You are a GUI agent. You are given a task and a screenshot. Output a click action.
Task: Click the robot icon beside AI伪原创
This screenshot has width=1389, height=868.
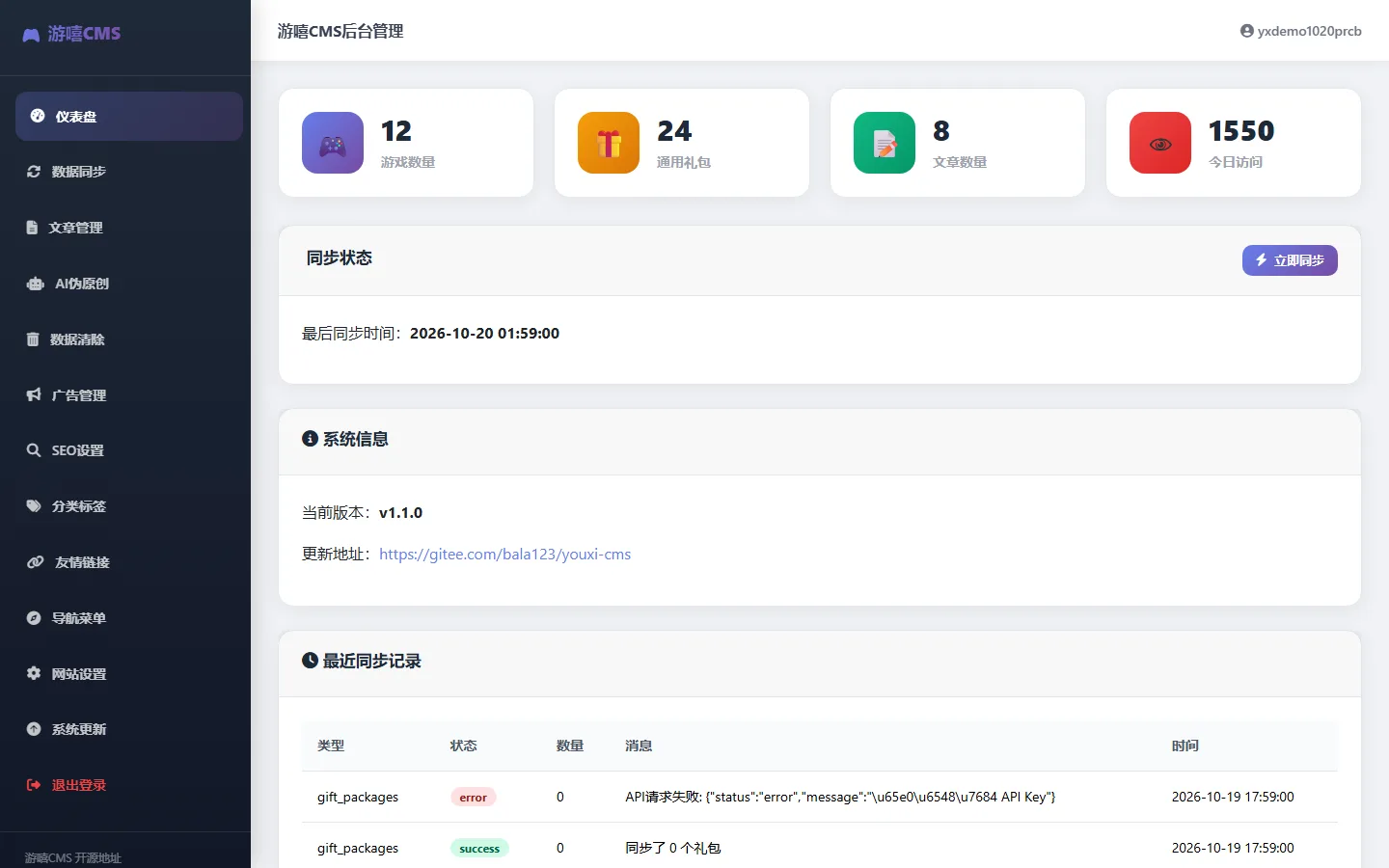pos(36,284)
